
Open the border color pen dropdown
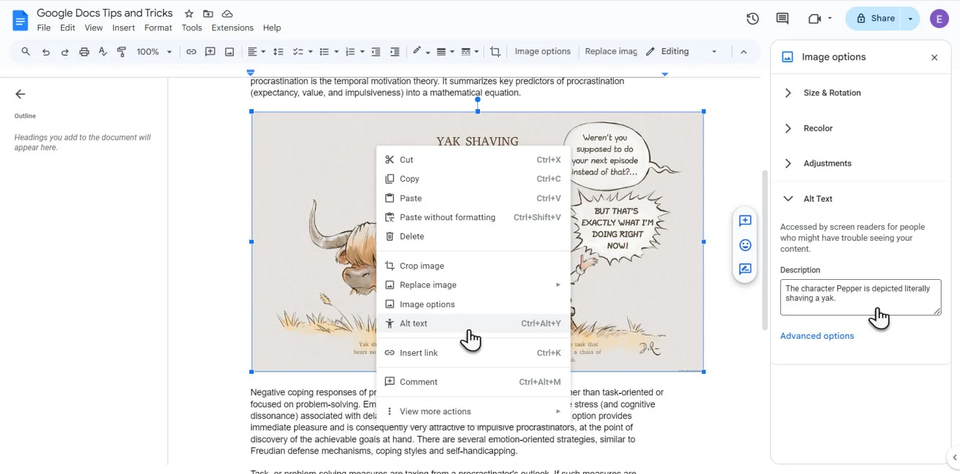(x=421, y=52)
